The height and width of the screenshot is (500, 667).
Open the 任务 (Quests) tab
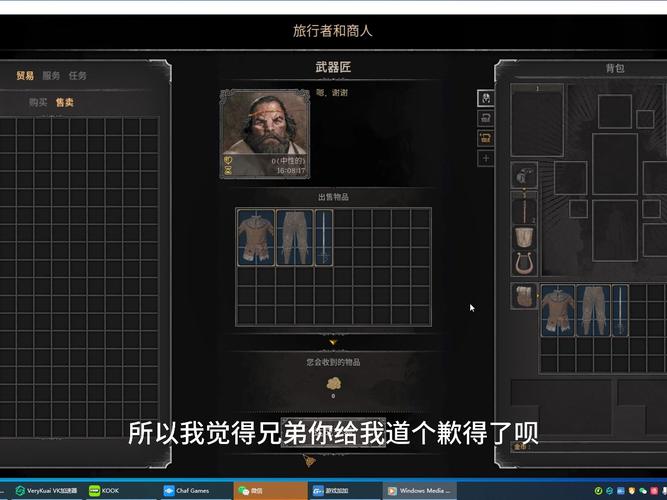(77, 76)
